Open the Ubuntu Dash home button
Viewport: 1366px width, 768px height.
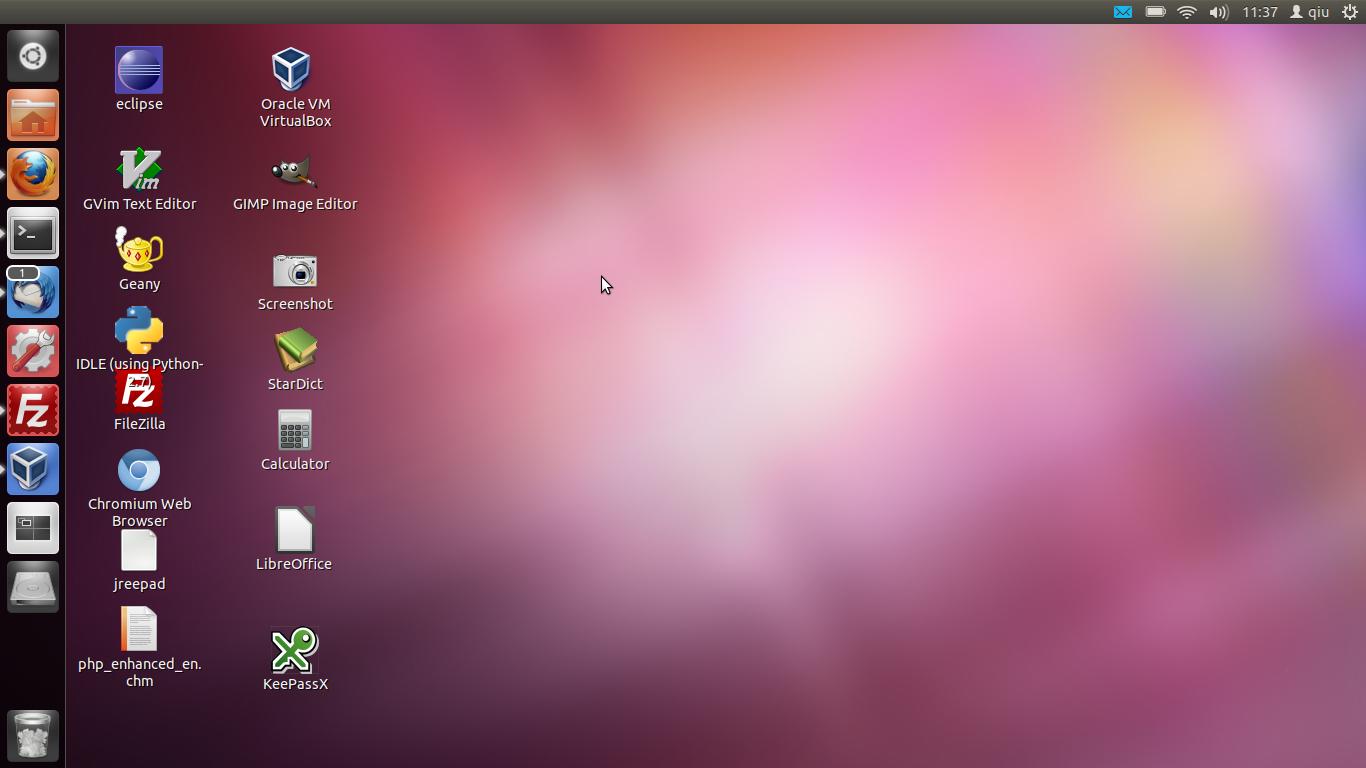coord(33,56)
